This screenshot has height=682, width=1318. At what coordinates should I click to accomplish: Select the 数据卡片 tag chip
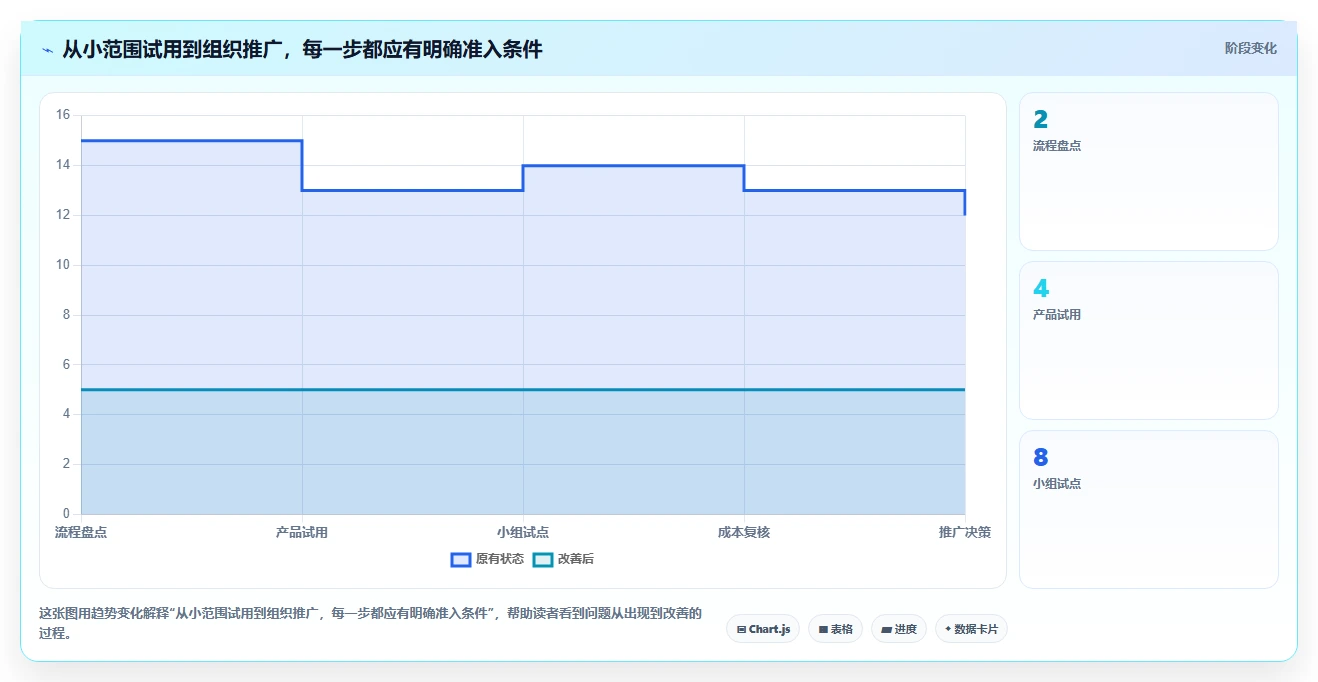pyautogui.click(x=971, y=629)
